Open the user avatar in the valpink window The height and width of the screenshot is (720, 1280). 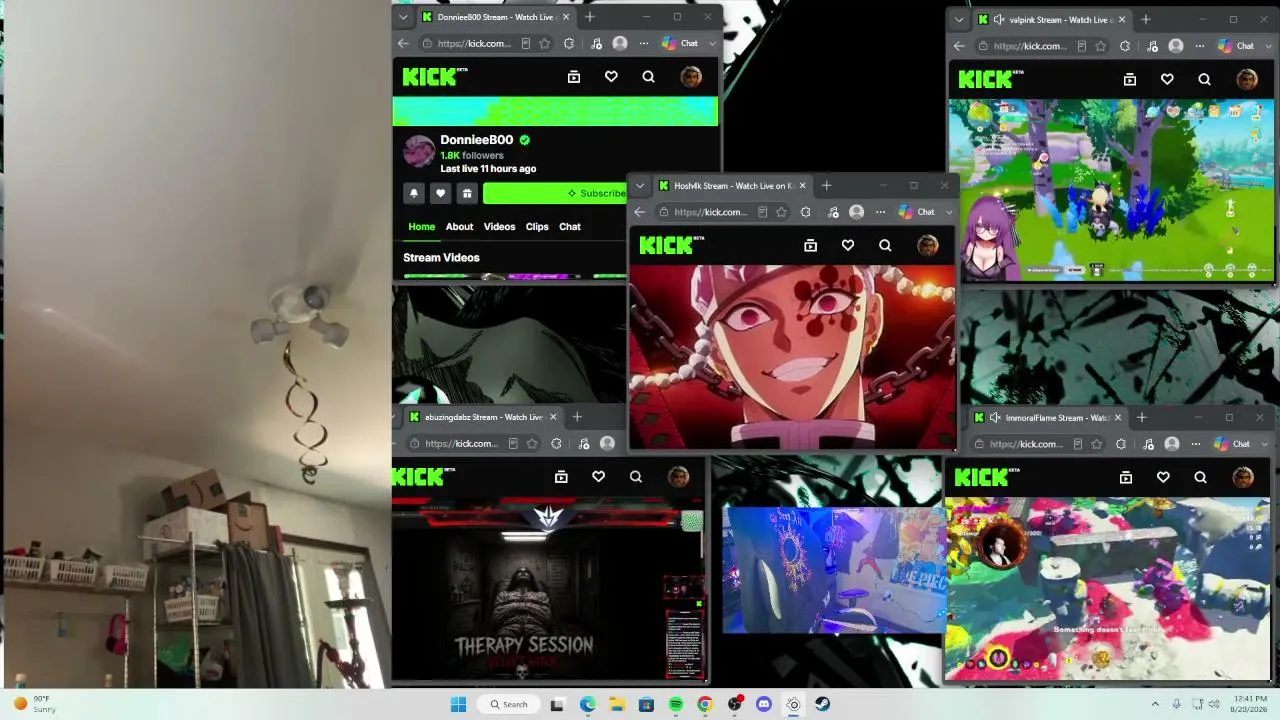point(1247,79)
